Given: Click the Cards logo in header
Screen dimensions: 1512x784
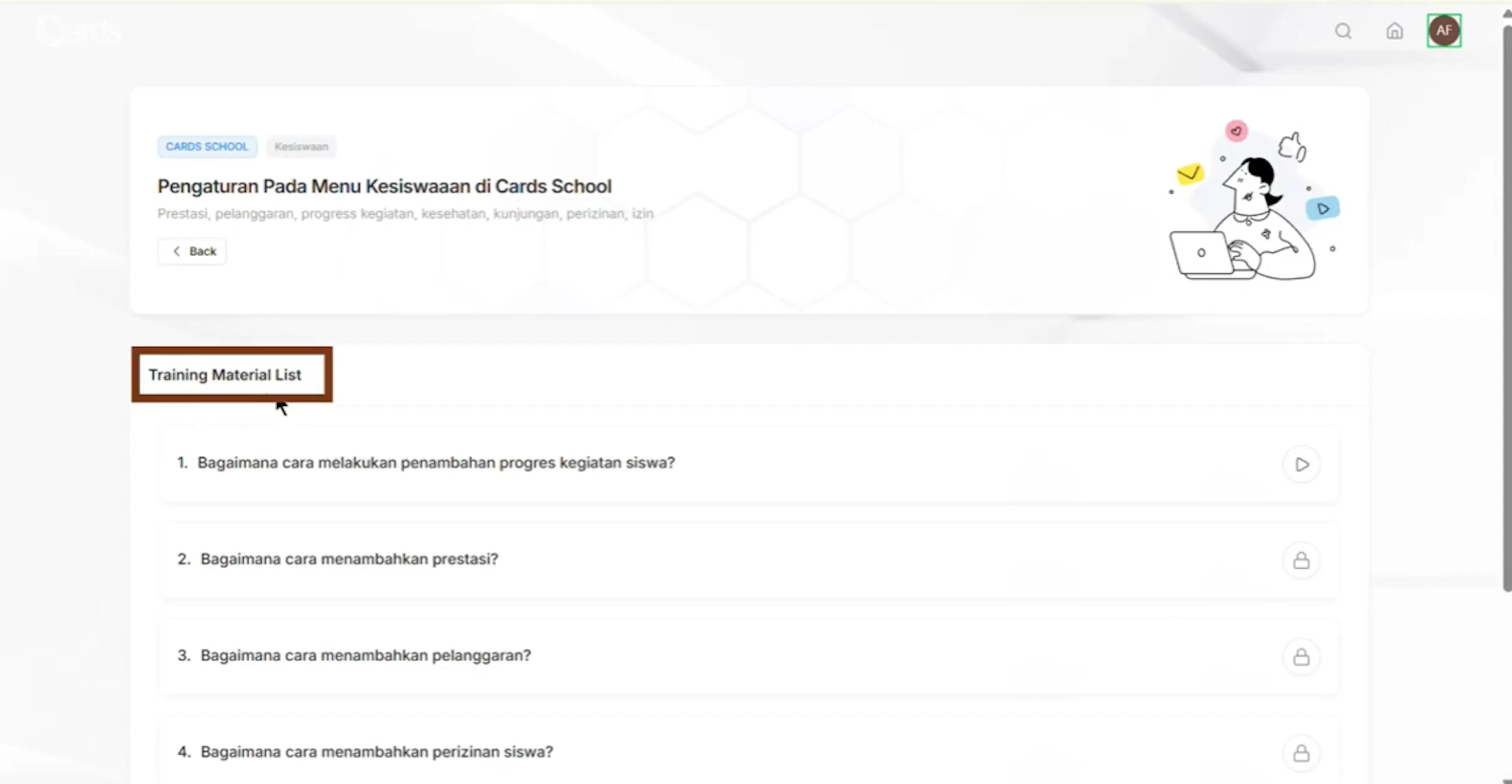Looking at the screenshot, I should coord(79,31).
